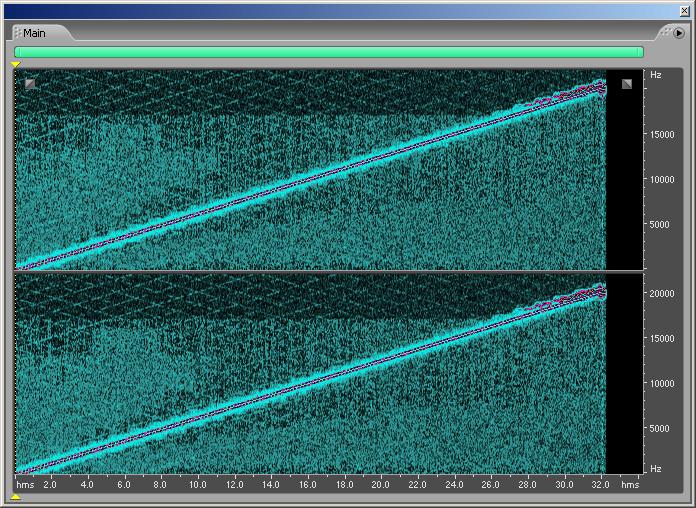The image size is (696, 508).
Task: Click the 24.0 mark on the time ruler
Action: click(x=454, y=484)
